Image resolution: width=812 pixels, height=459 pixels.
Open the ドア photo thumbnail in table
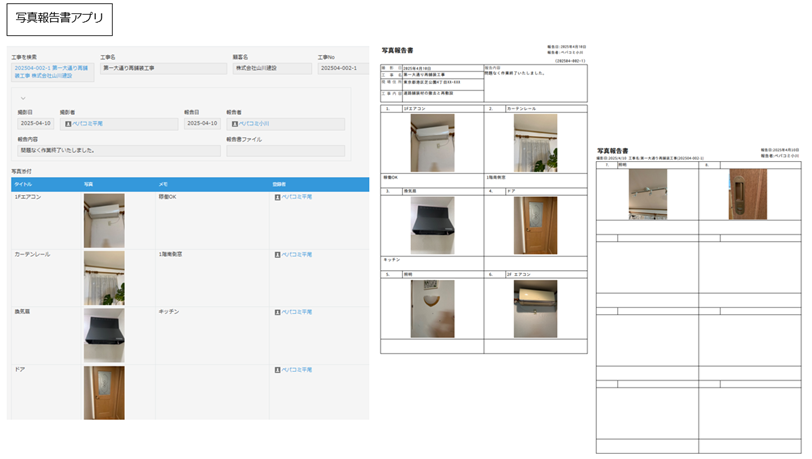pos(104,391)
